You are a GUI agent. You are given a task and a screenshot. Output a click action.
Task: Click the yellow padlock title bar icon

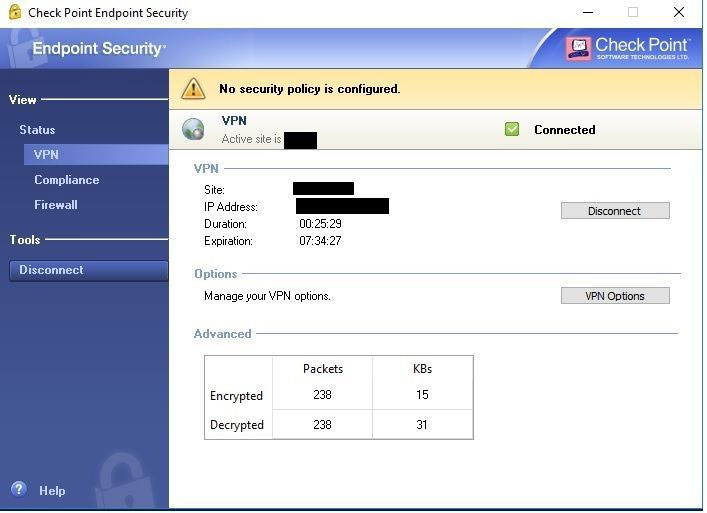[x=14, y=13]
